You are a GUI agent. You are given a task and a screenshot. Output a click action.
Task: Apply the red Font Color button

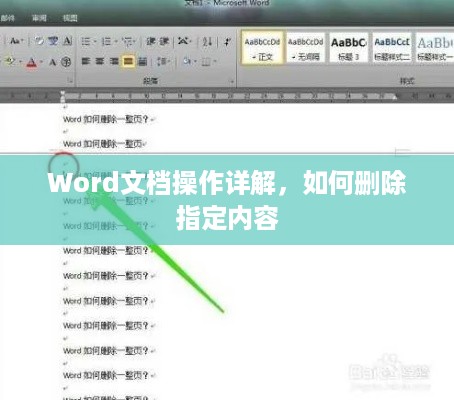pyautogui.click(x=32, y=62)
